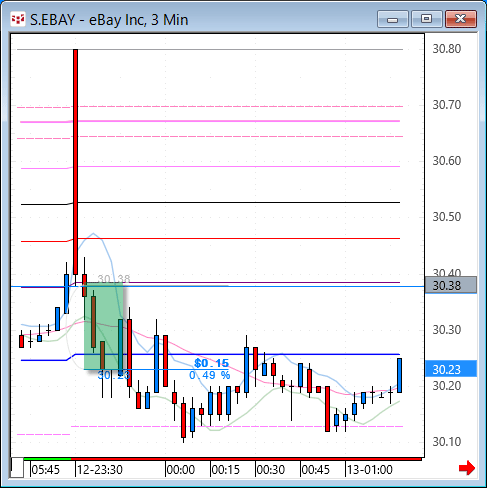Click the 00:30 time axis label
Screen dimensions: 487x488
[271, 470]
